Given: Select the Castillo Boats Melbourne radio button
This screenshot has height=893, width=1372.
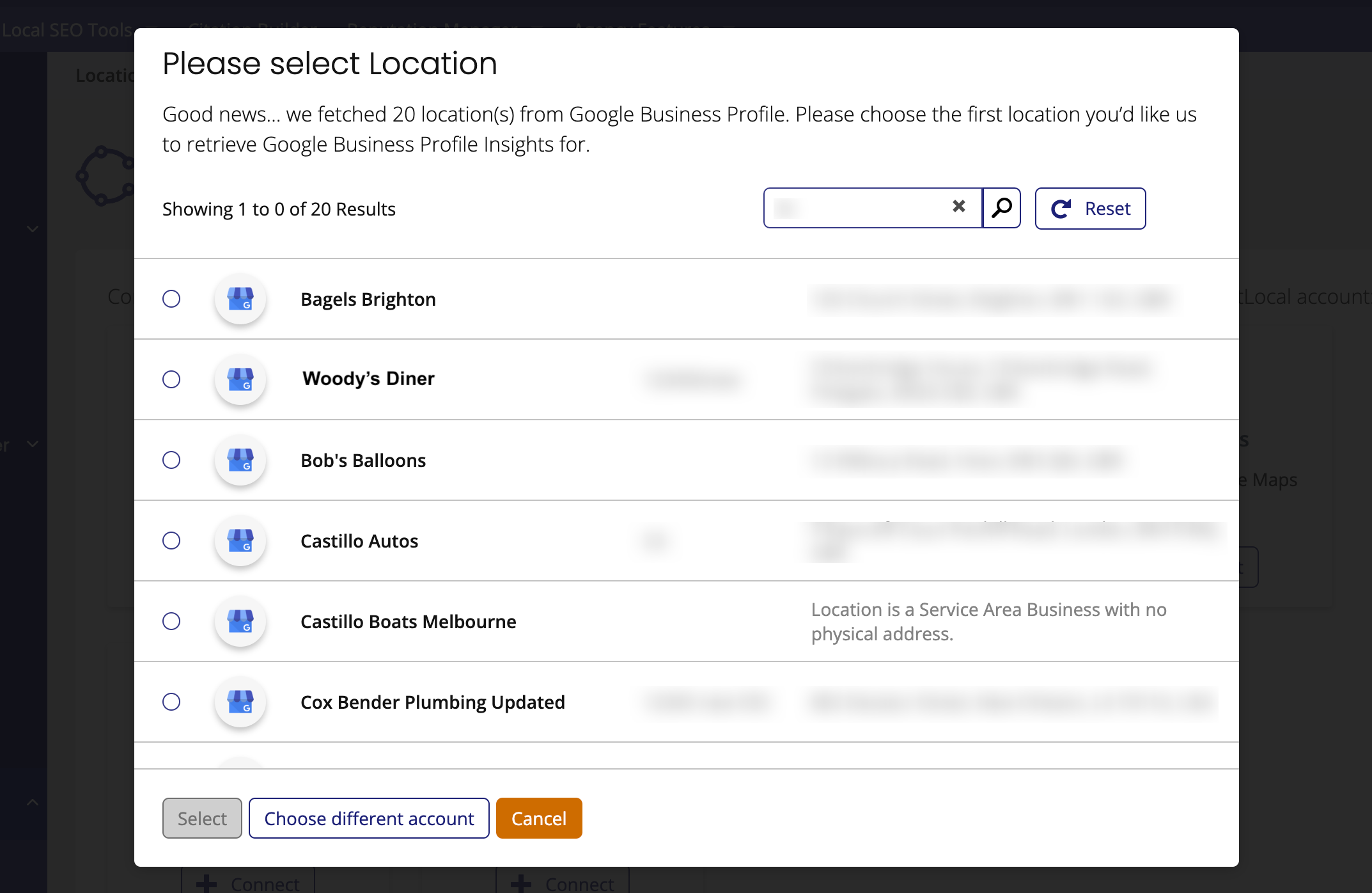Looking at the screenshot, I should pos(171,621).
